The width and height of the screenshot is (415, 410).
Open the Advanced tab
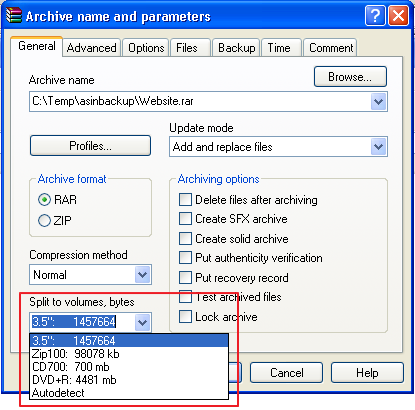tap(92, 48)
